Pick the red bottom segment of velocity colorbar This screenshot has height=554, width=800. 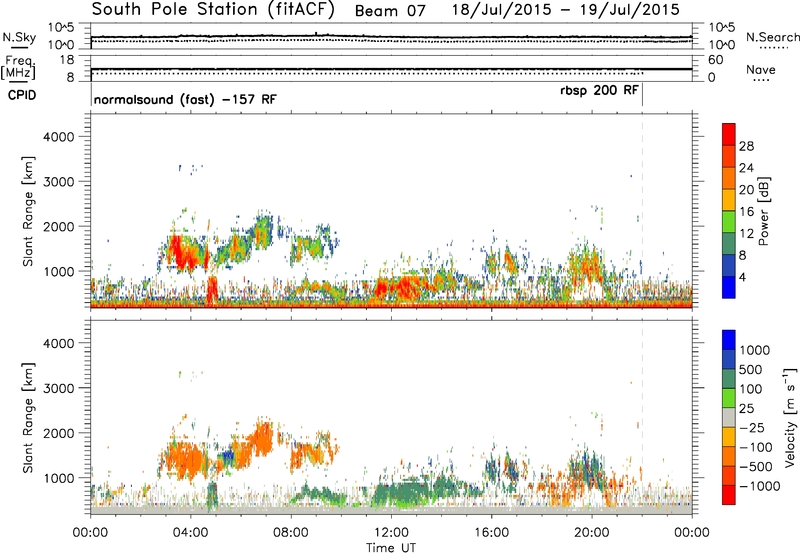coord(729,495)
